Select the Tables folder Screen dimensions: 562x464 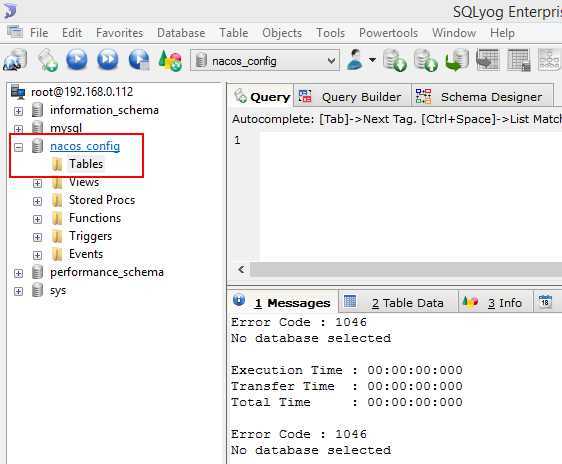pyautogui.click(x=86, y=164)
